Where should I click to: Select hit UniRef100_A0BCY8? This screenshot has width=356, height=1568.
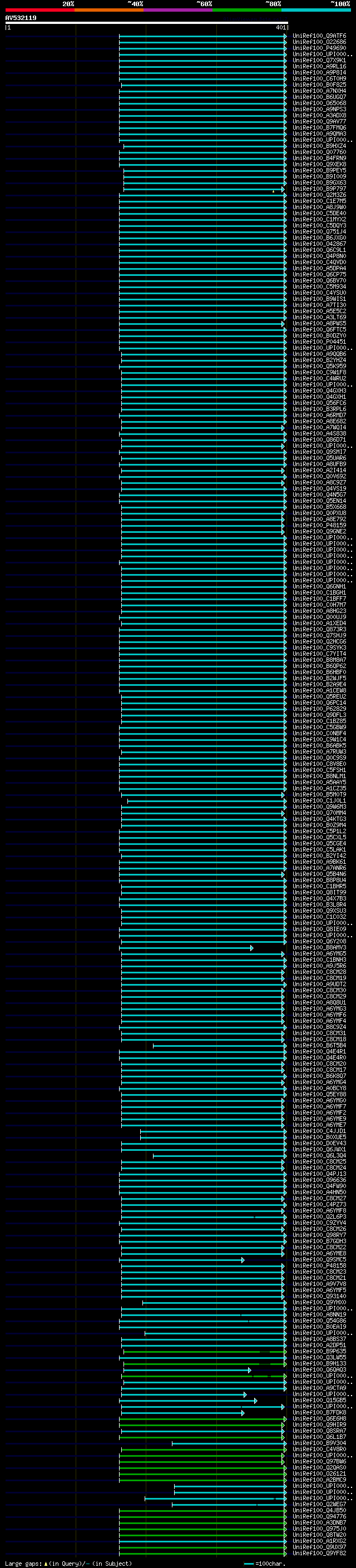[x=319, y=1089]
